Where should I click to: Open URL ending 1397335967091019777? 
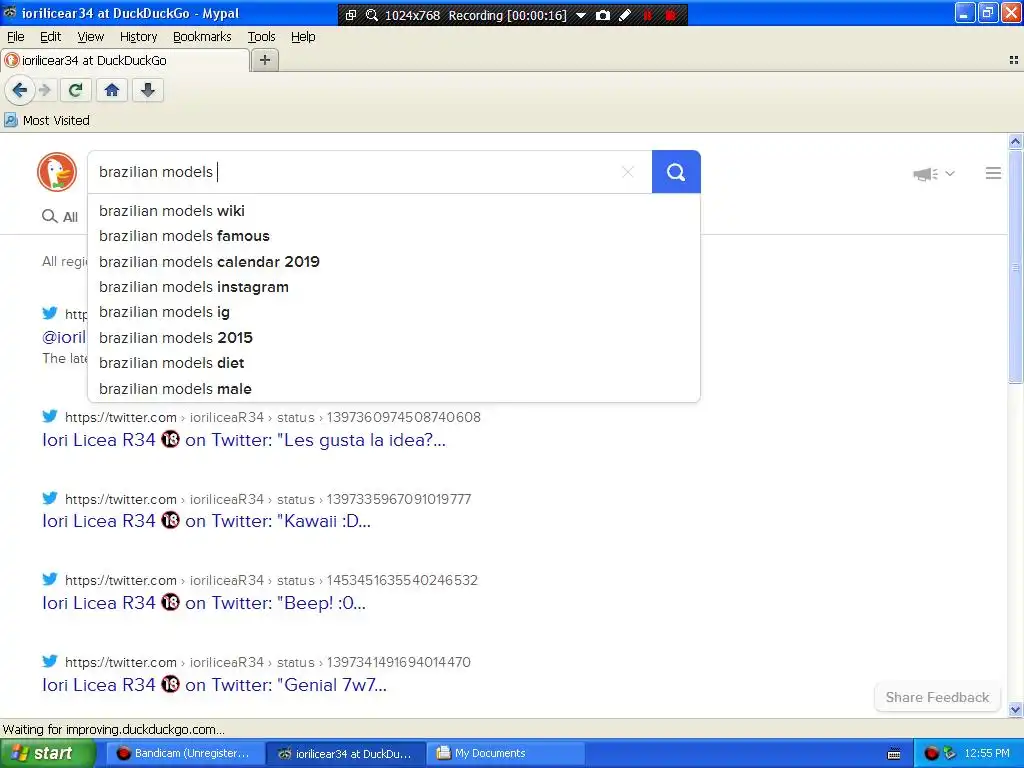coord(268,499)
